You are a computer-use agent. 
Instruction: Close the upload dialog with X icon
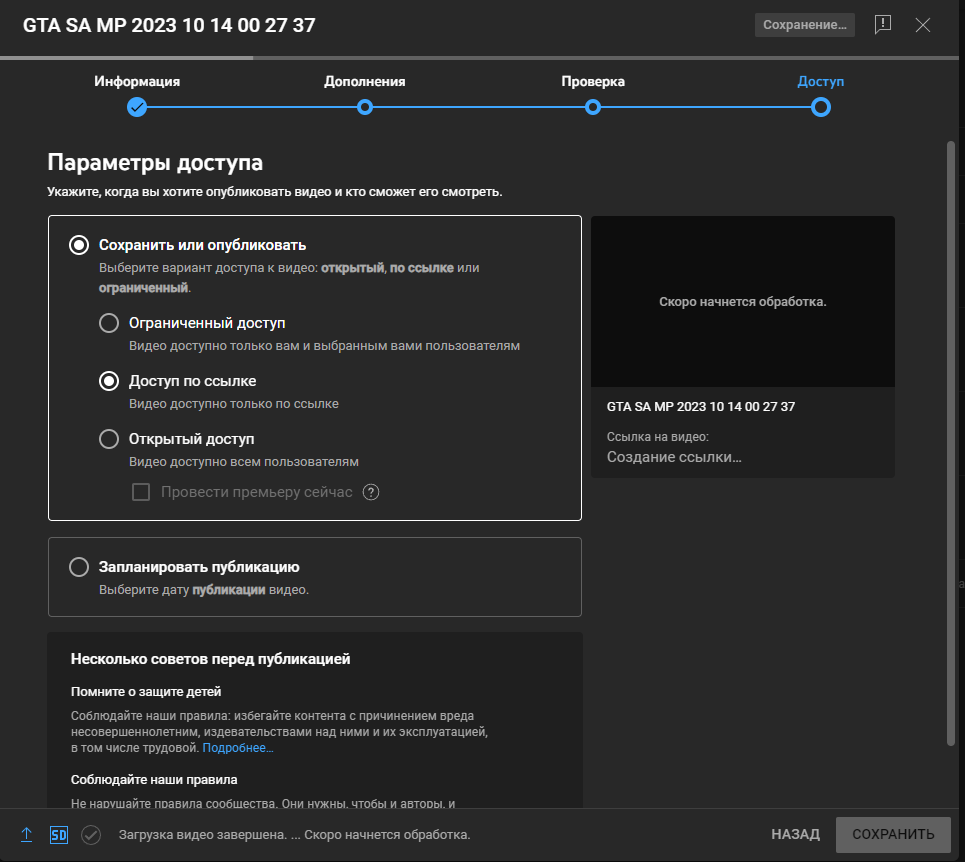pos(923,25)
